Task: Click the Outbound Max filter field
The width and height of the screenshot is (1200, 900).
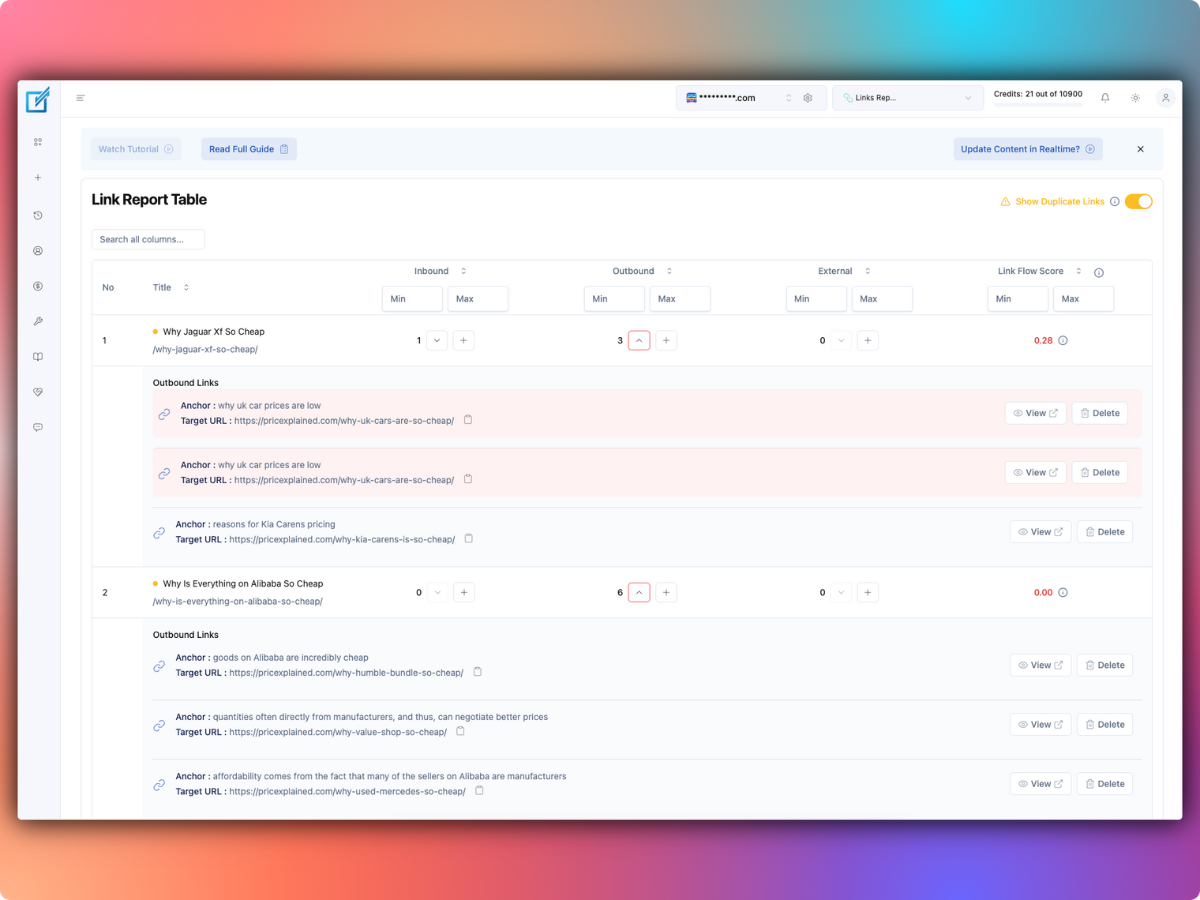Action: click(x=680, y=299)
